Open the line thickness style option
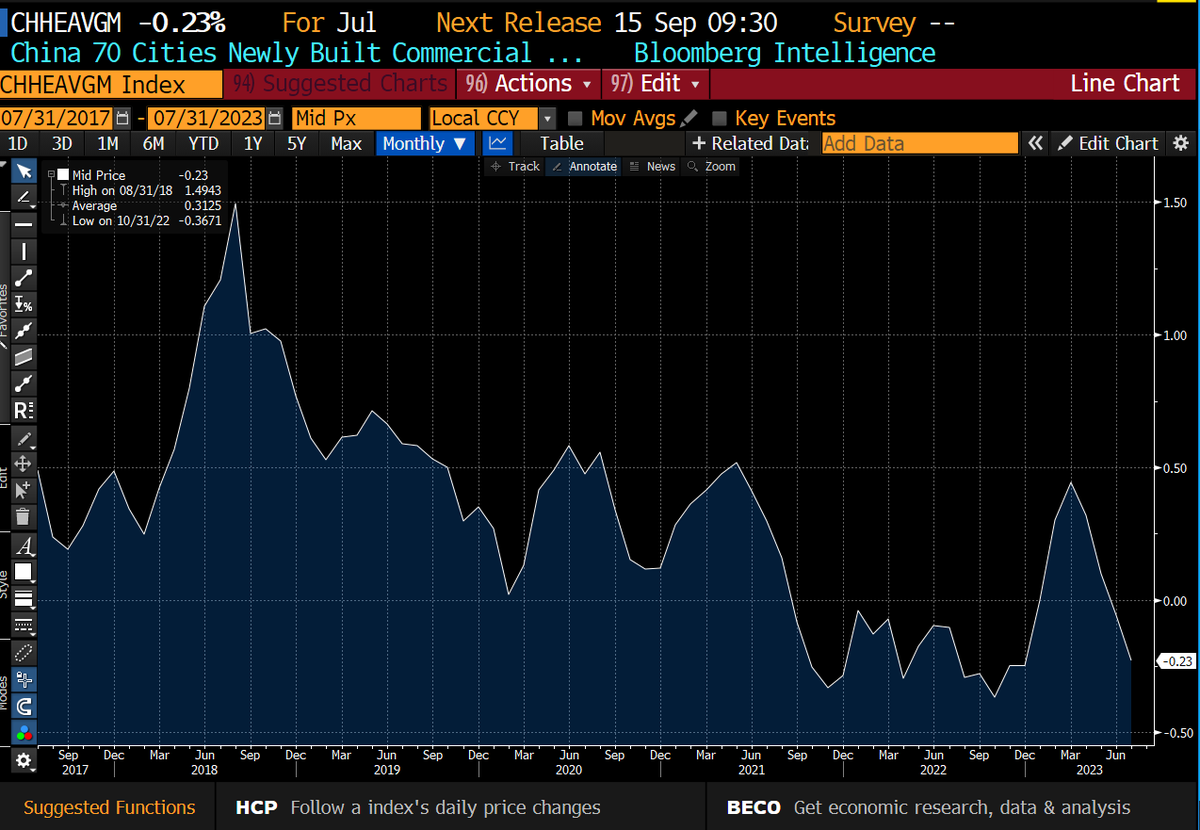 point(23,598)
